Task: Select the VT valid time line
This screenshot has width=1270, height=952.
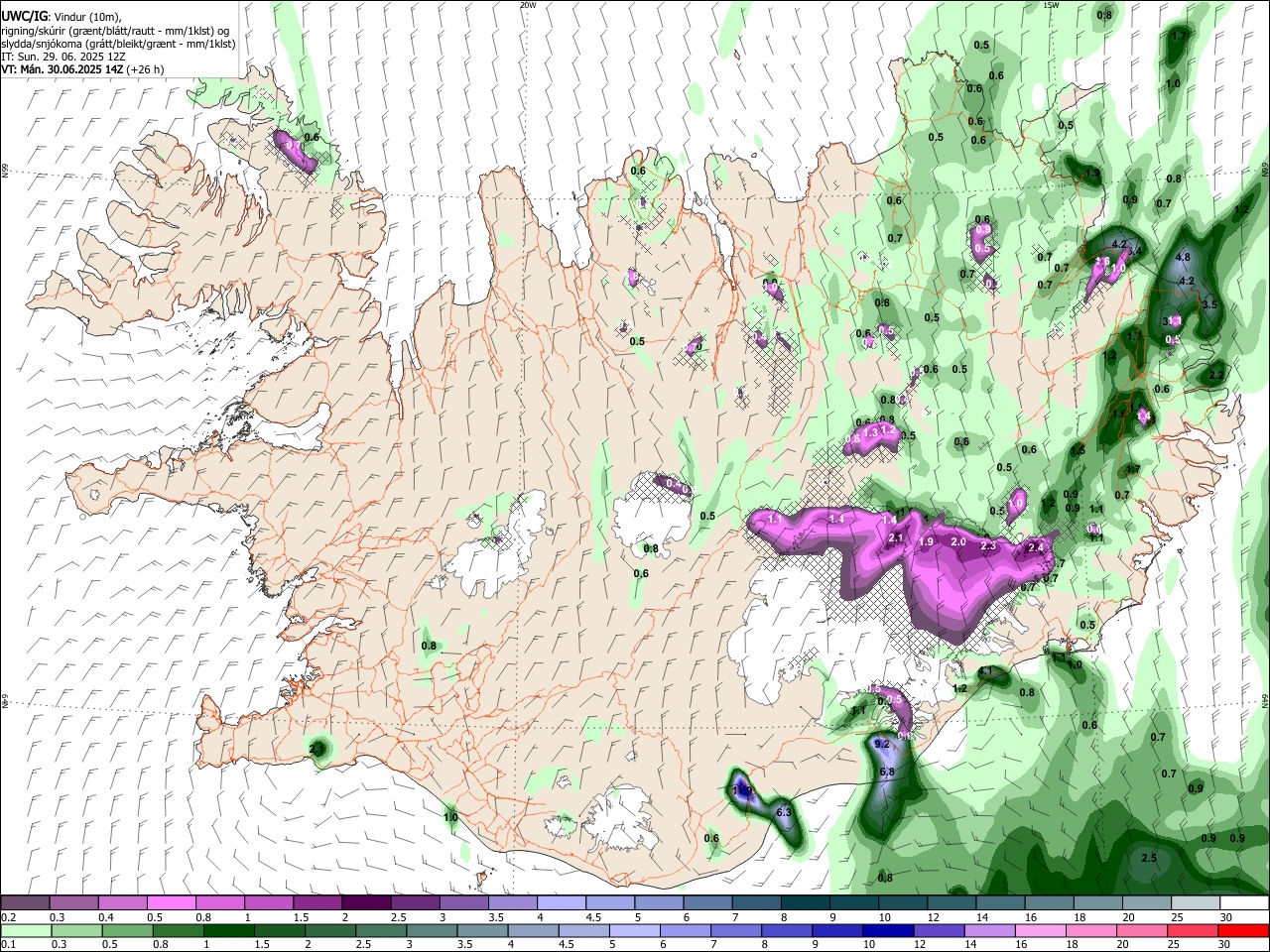Action: 82,69
